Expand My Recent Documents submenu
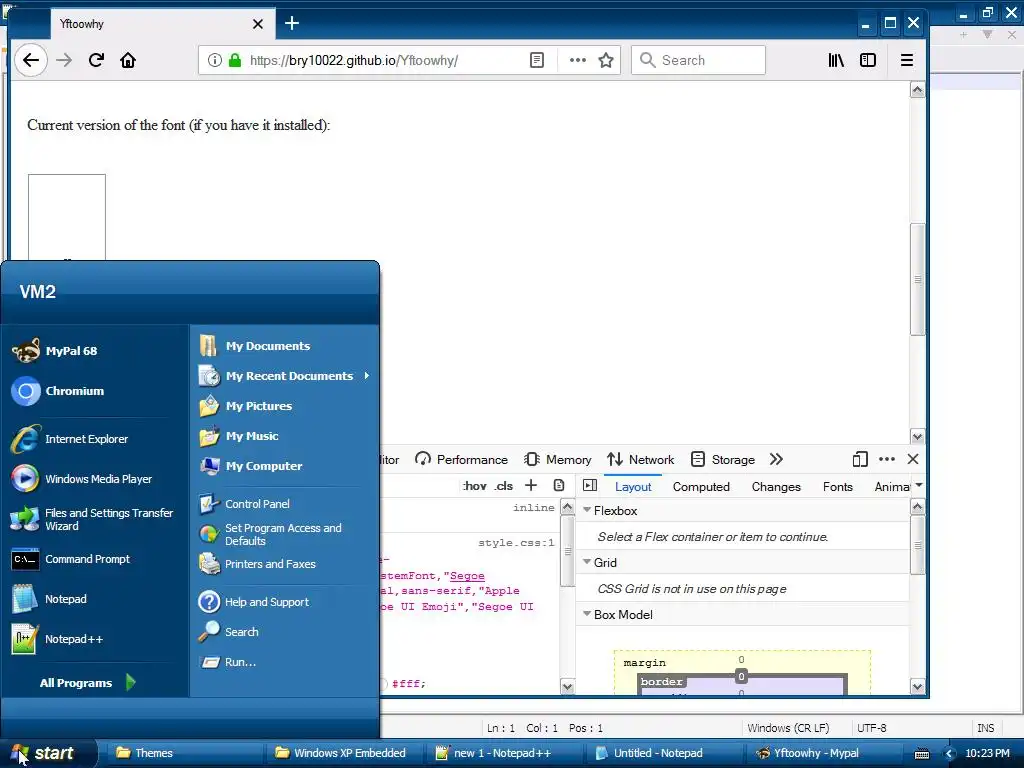1024x768 pixels. 285,376
